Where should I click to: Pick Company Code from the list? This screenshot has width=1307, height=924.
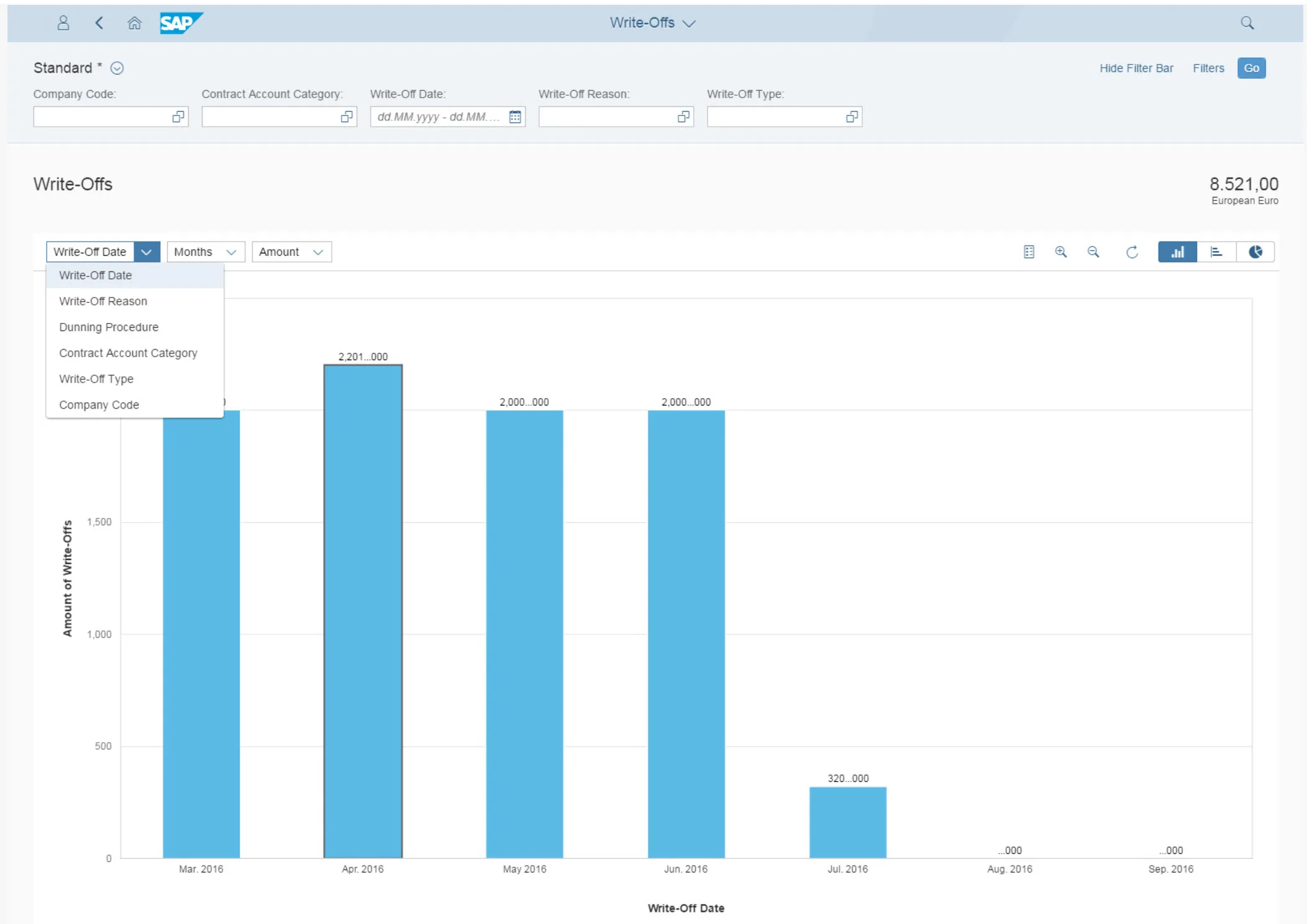135,405
